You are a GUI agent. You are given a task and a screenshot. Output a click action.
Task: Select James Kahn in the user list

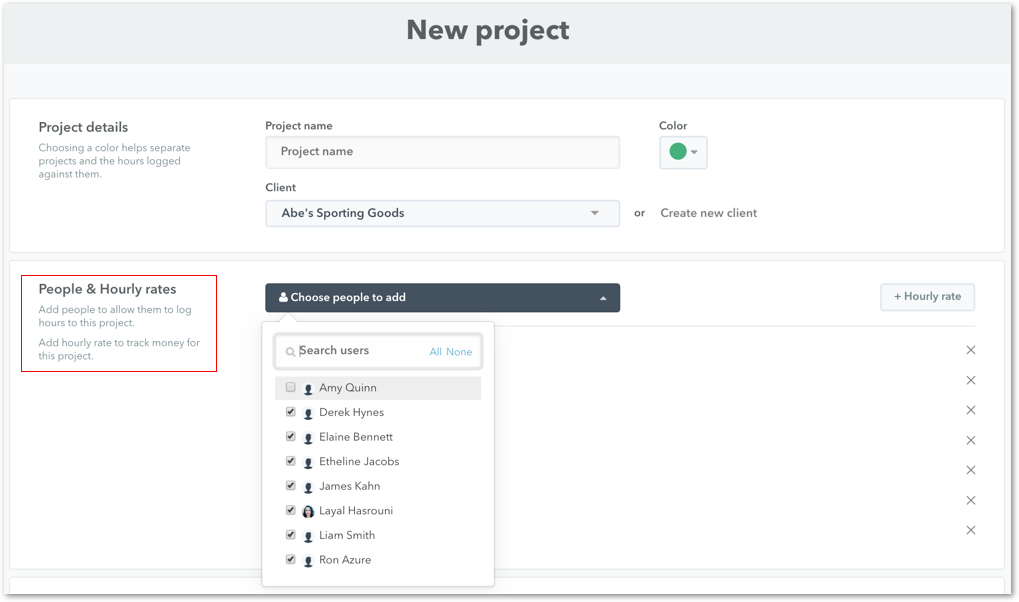pos(349,486)
